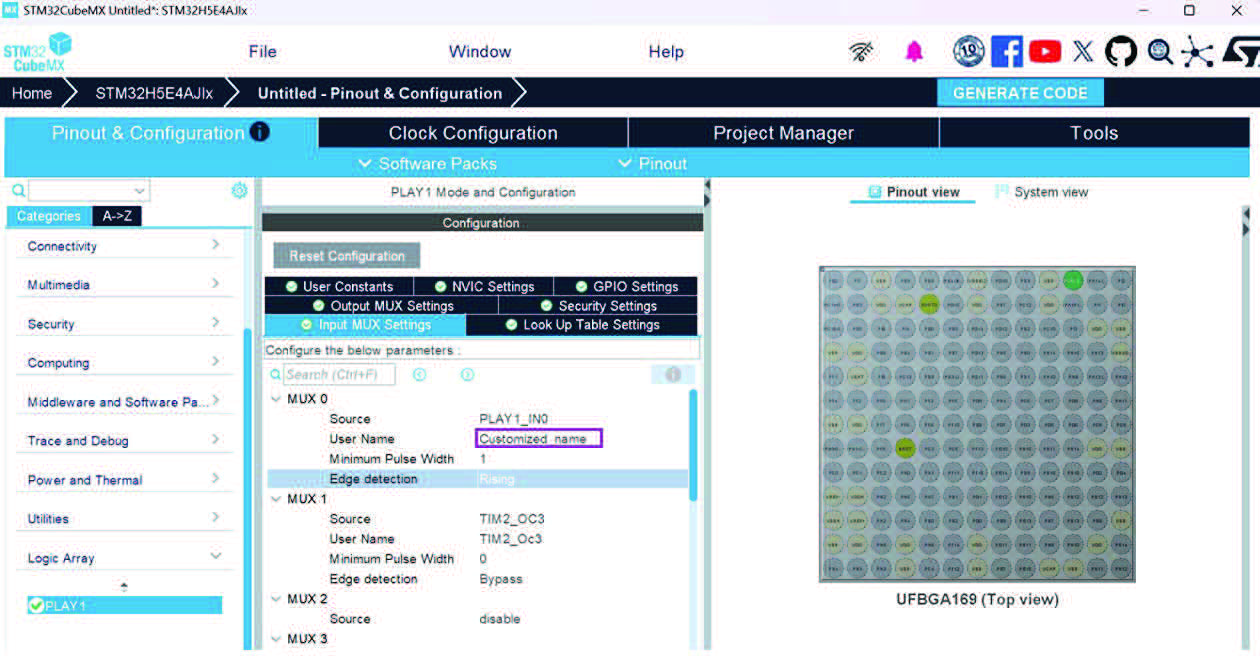Click the magnifier search globe icon
Image resolution: width=1260 pixels, height=659 pixels.
coord(1160,52)
